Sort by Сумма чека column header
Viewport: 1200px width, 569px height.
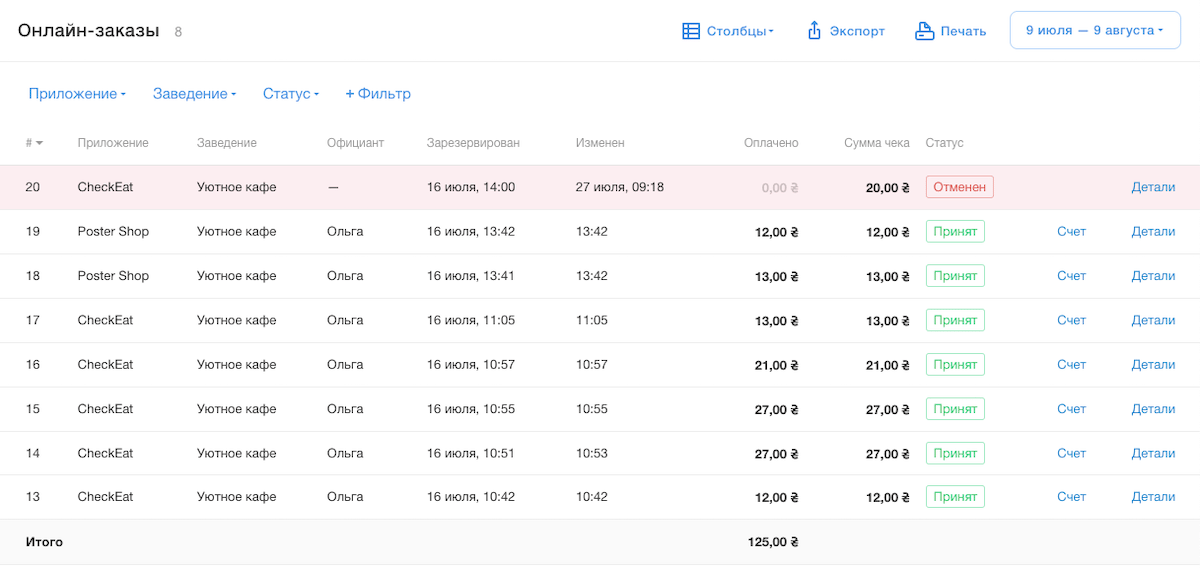[x=876, y=143]
